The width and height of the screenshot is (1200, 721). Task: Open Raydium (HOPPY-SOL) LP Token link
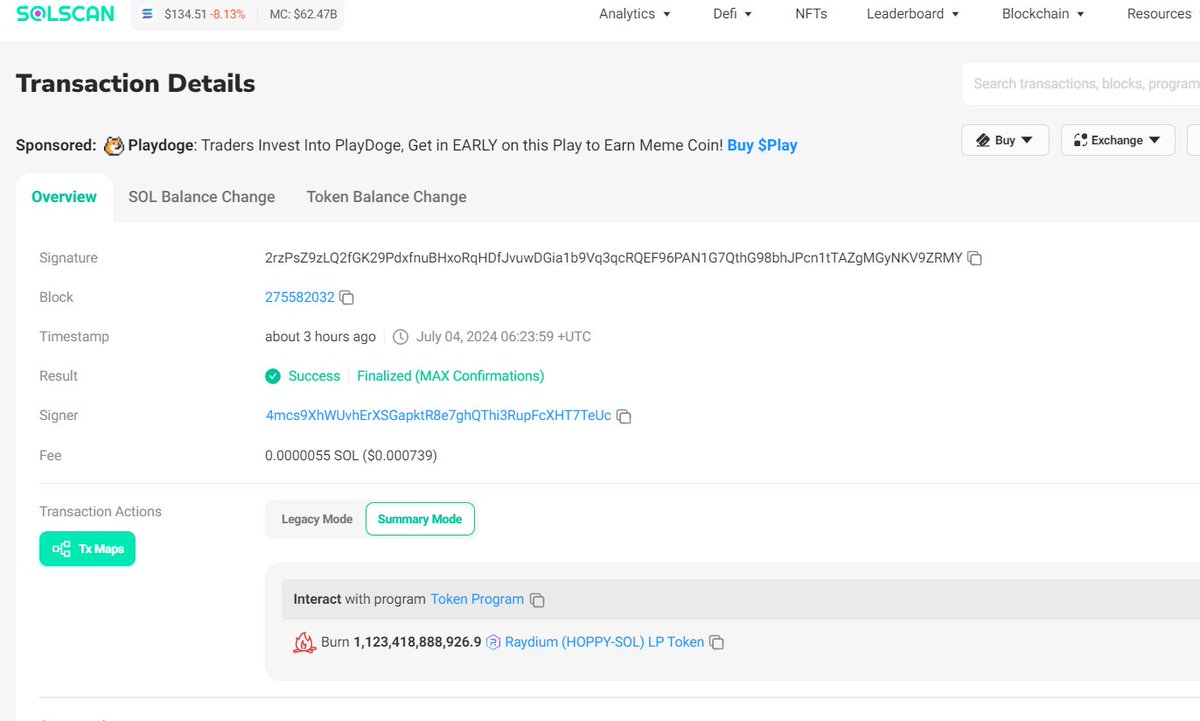[604, 642]
